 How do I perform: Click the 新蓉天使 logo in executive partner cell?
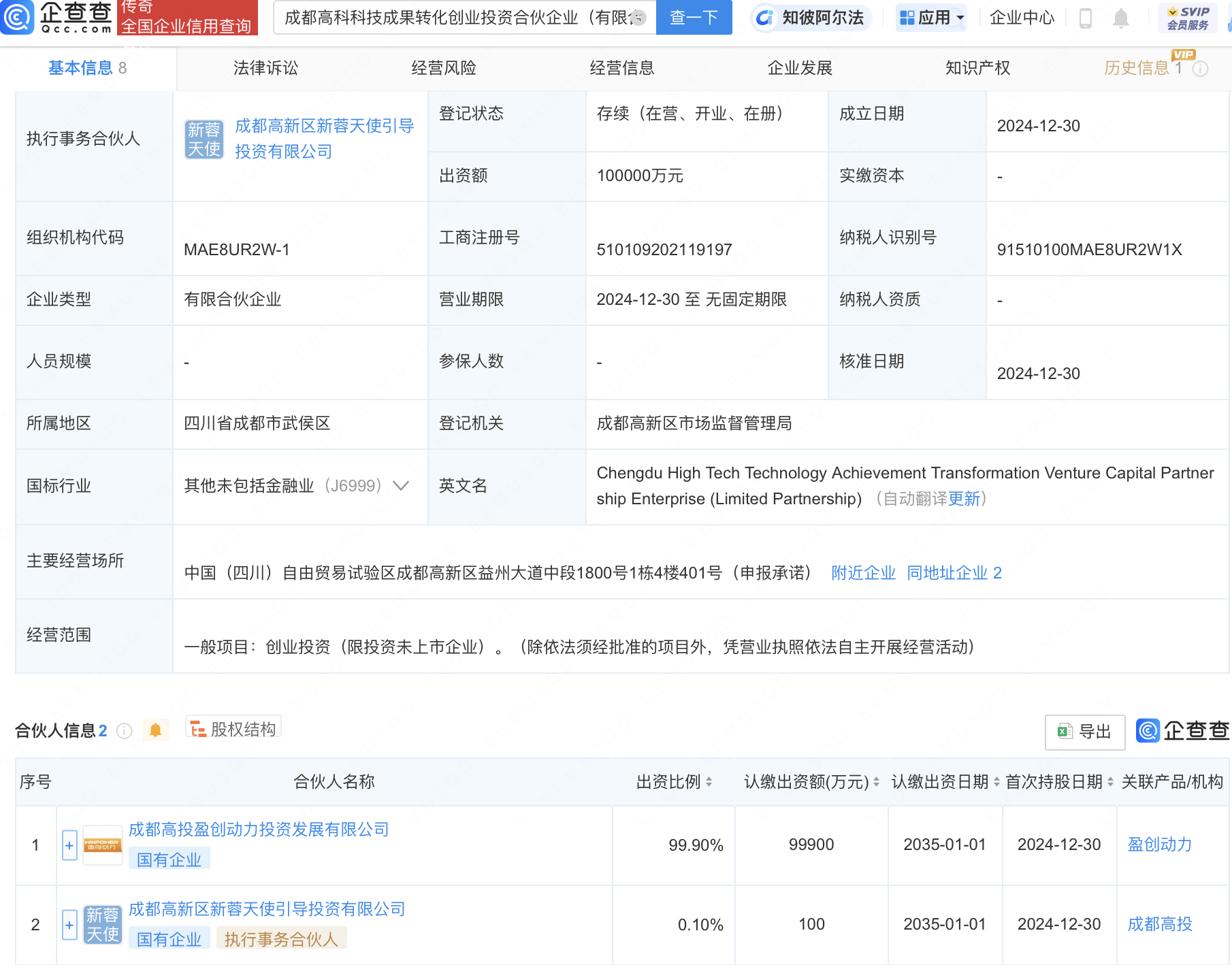pyautogui.click(x=204, y=139)
